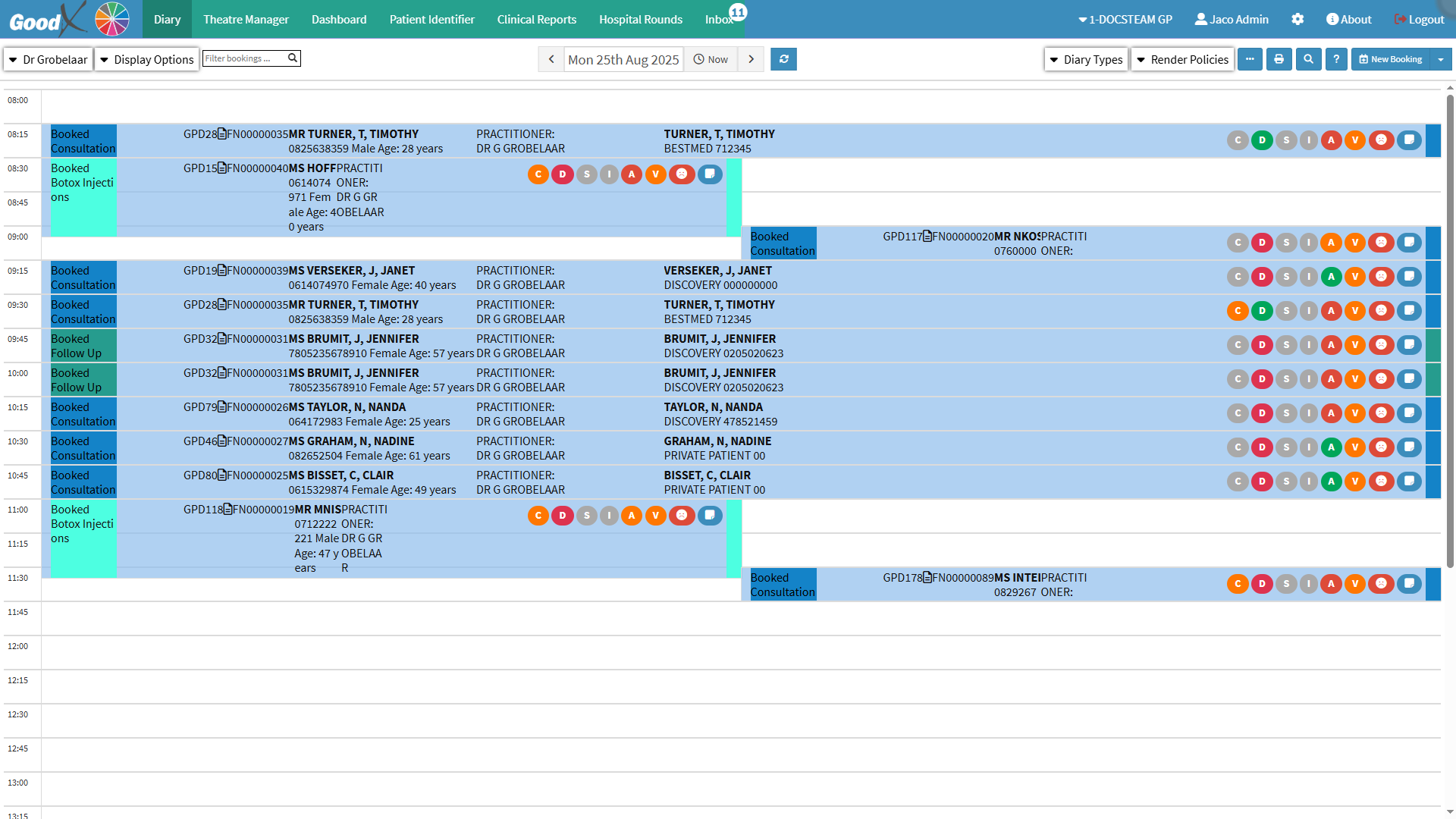The width and height of the screenshot is (1456, 819).
Task: Toggle orange C status on 09:30 Turner booking
Action: [1238, 311]
